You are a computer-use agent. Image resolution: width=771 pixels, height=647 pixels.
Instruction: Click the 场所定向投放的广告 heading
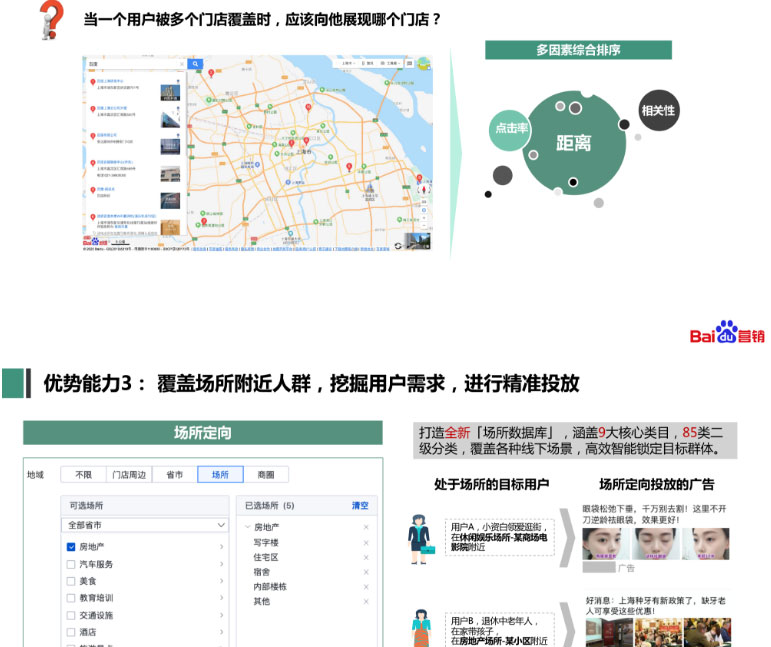tap(656, 485)
